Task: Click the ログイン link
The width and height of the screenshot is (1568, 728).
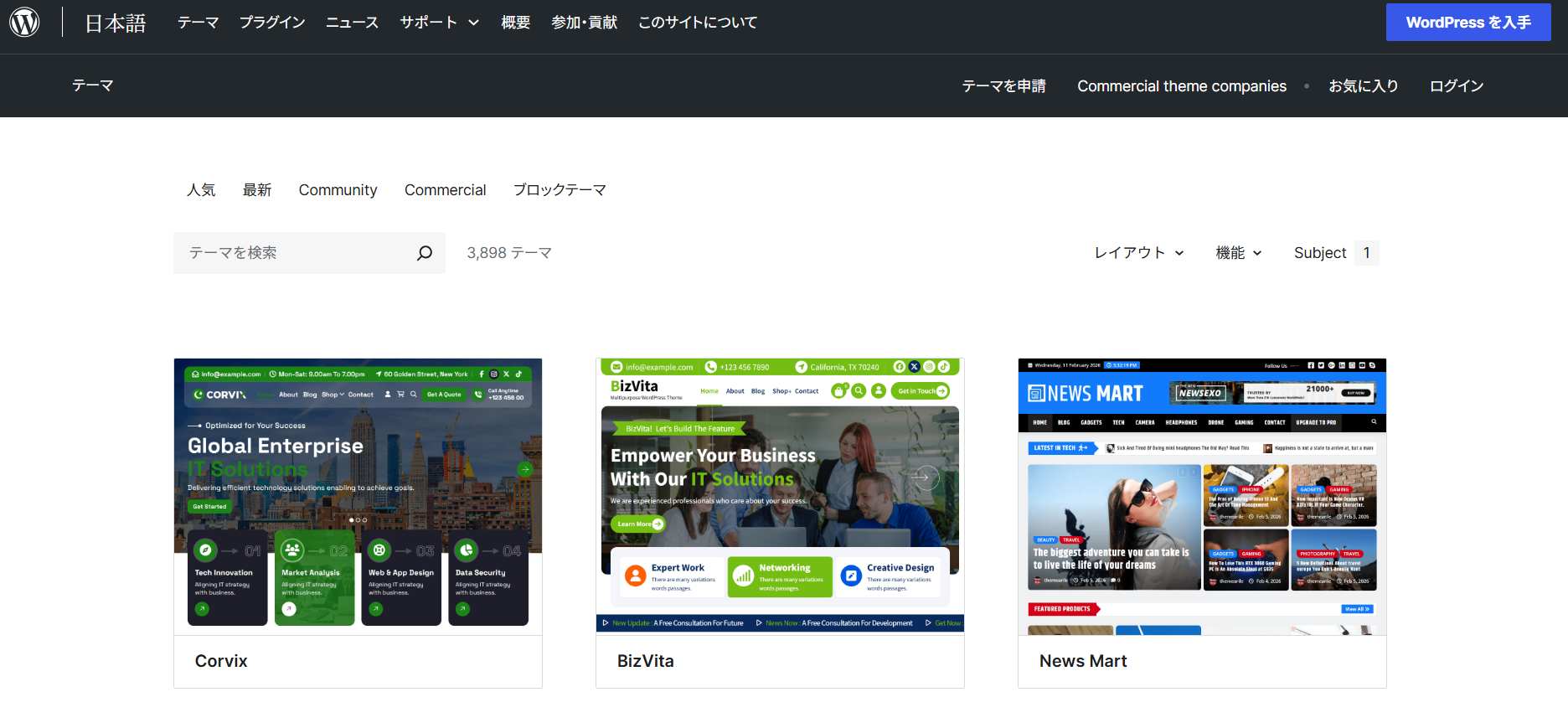Action: [1457, 86]
